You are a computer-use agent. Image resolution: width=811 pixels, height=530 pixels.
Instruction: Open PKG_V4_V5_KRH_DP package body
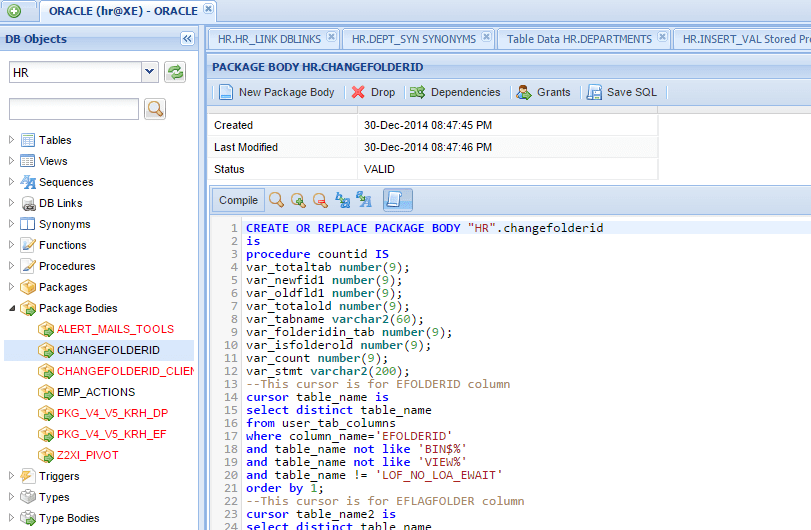112,413
